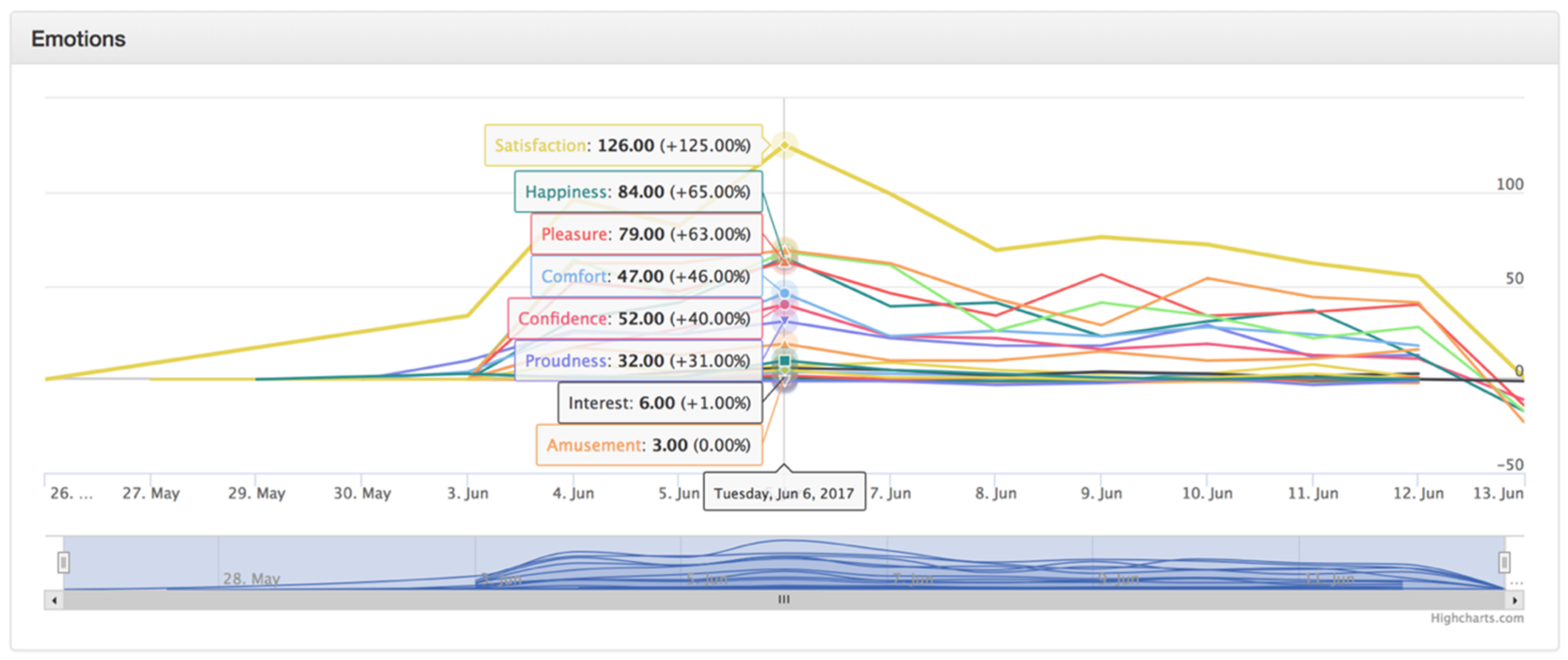The image size is (1568, 660).
Task: Click the navigator right scroll arrow
Action: pyautogui.click(x=1515, y=600)
